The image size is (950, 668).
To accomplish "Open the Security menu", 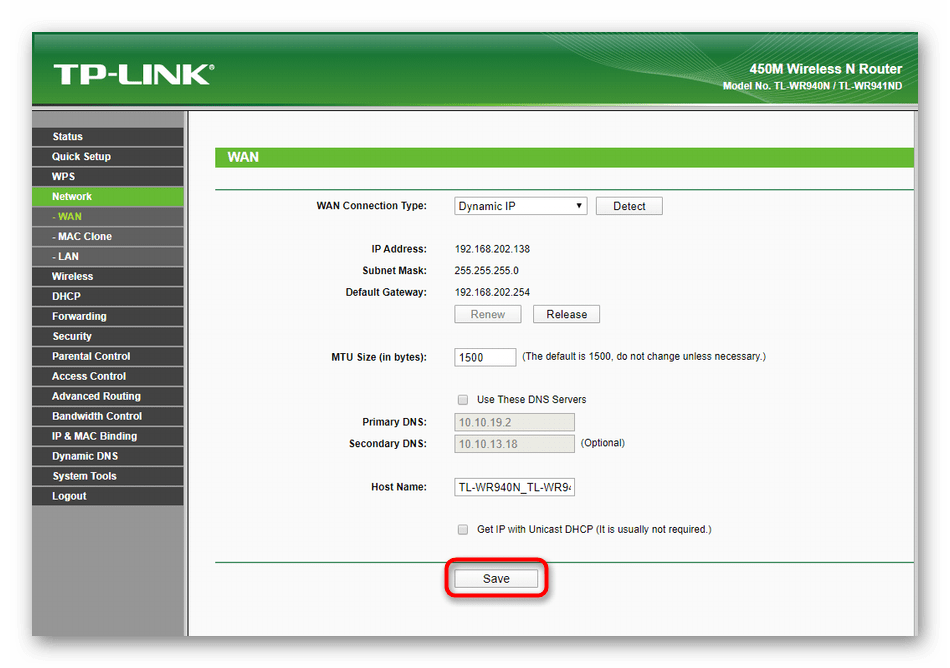I will point(108,336).
